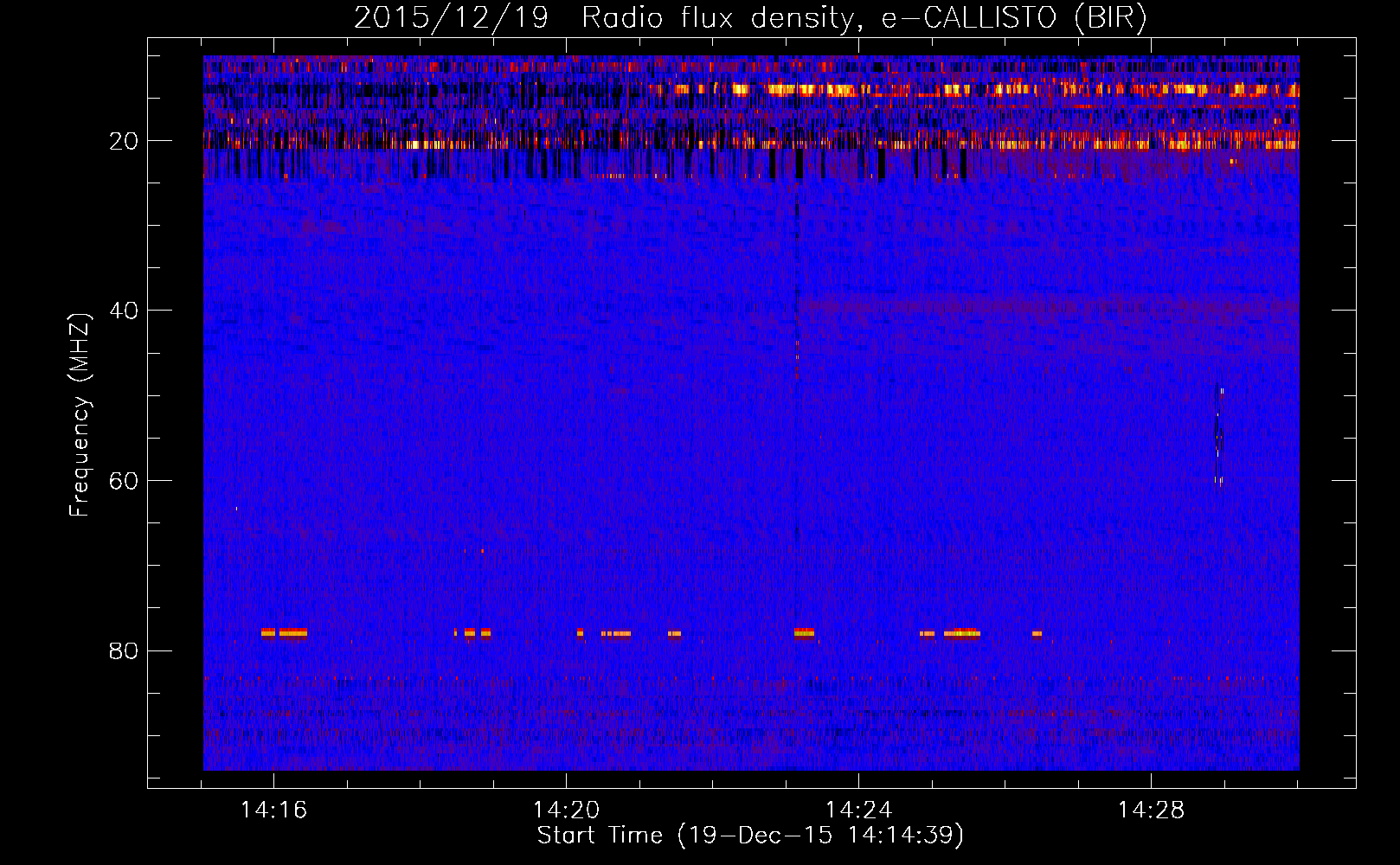
Task: Click the 'Start Time (19-Dec-15 14:14:39)' label
Action: (750, 836)
